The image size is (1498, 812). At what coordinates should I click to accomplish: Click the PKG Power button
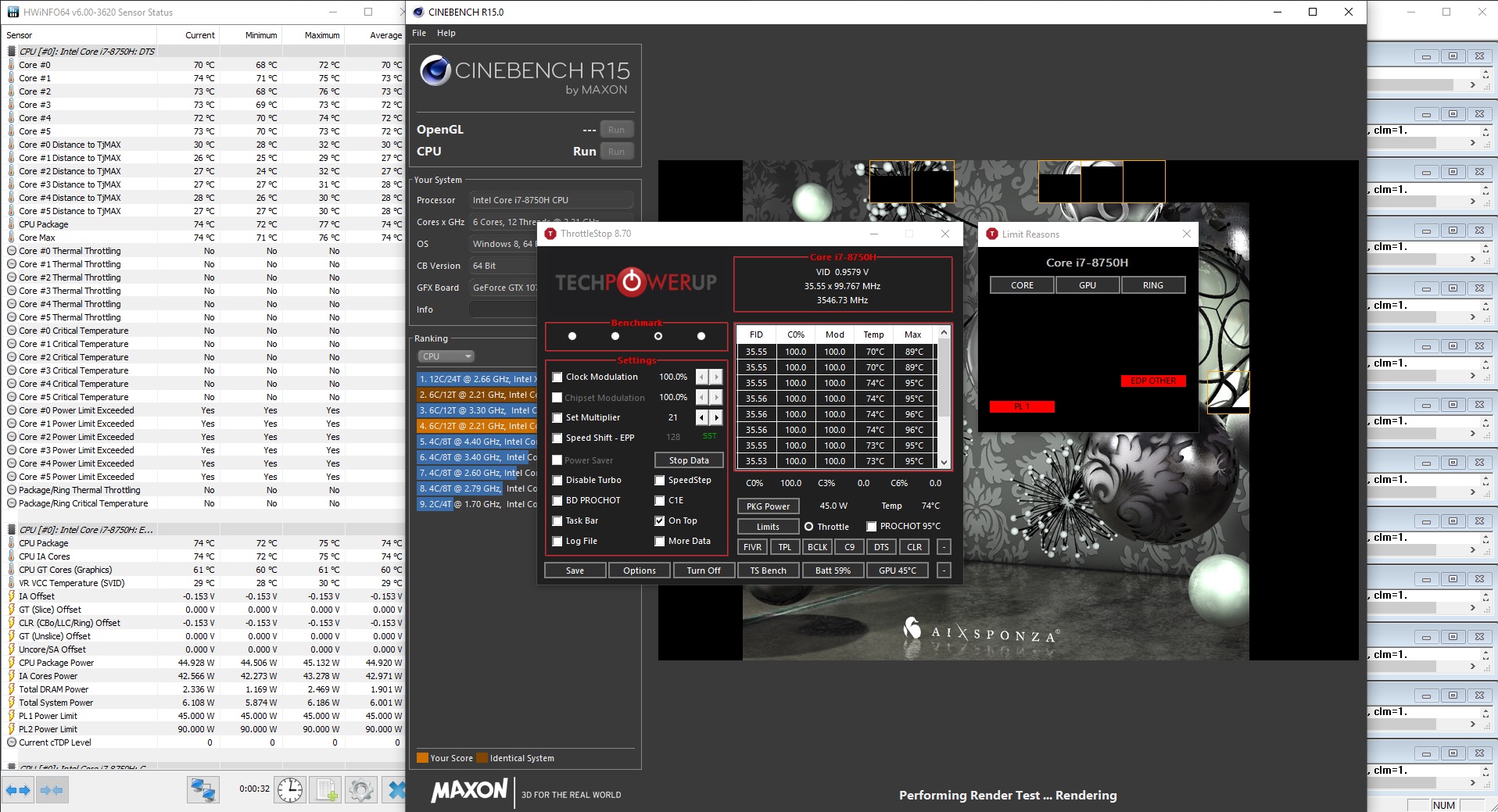768,506
